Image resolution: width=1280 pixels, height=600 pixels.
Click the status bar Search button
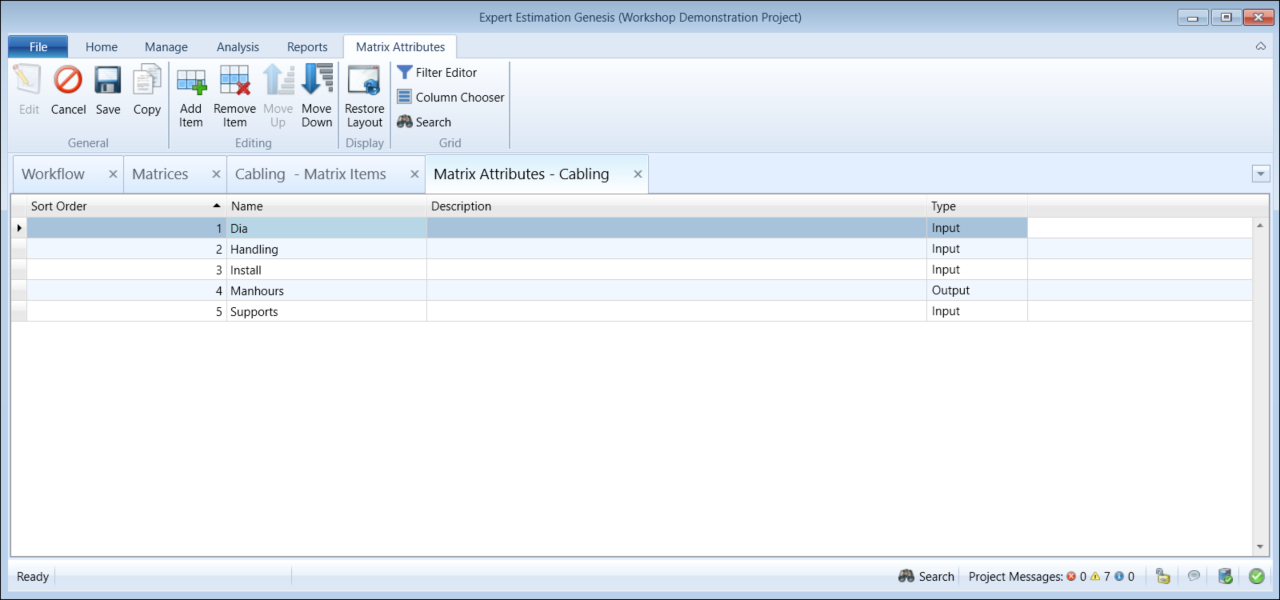926,576
